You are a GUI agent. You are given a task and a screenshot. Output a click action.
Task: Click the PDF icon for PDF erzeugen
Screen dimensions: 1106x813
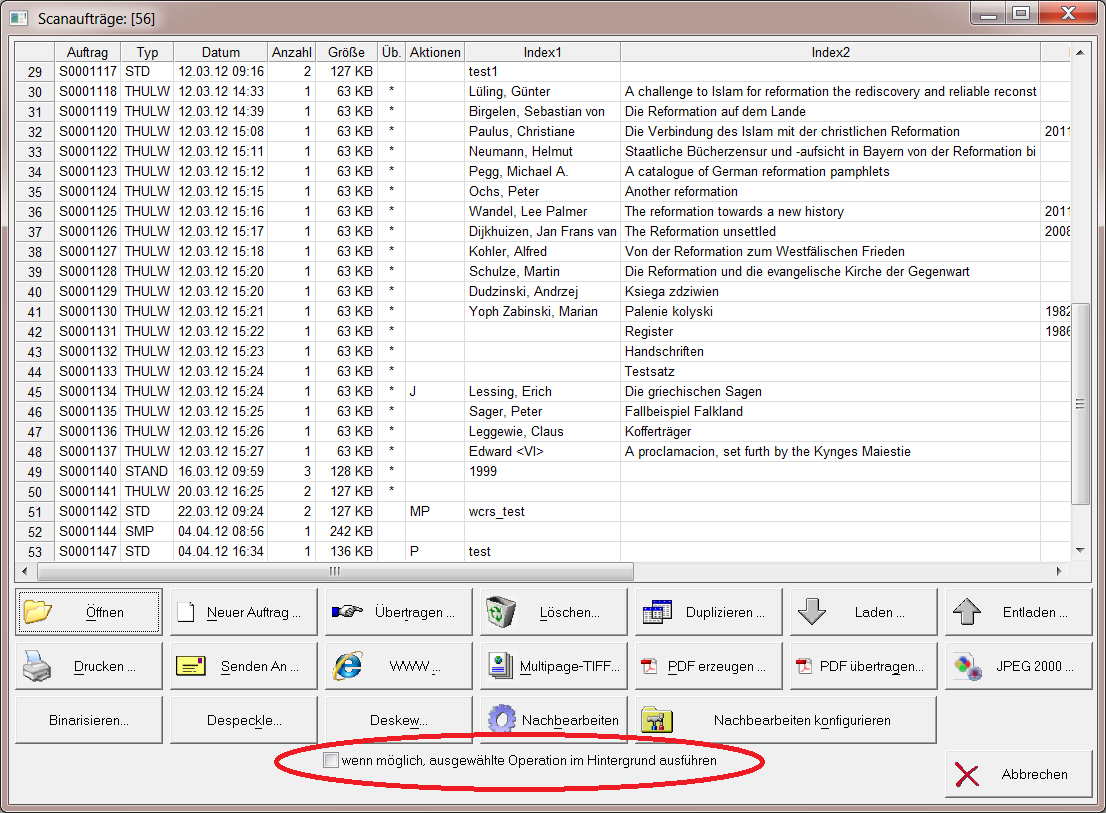click(x=649, y=666)
